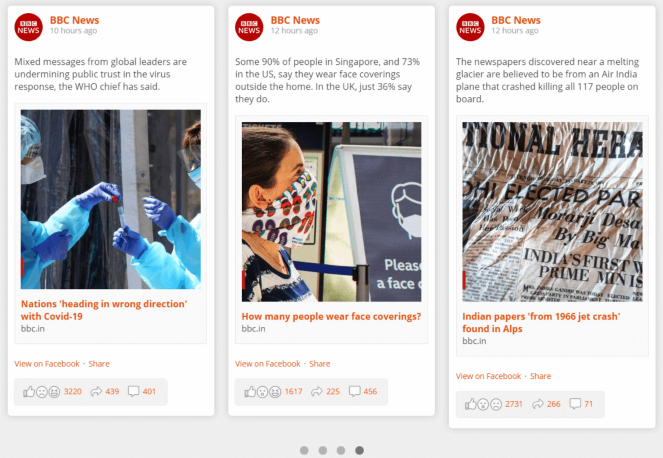Click woman wearing patterned mask photo
The width and height of the screenshot is (663, 458).
[332, 212]
